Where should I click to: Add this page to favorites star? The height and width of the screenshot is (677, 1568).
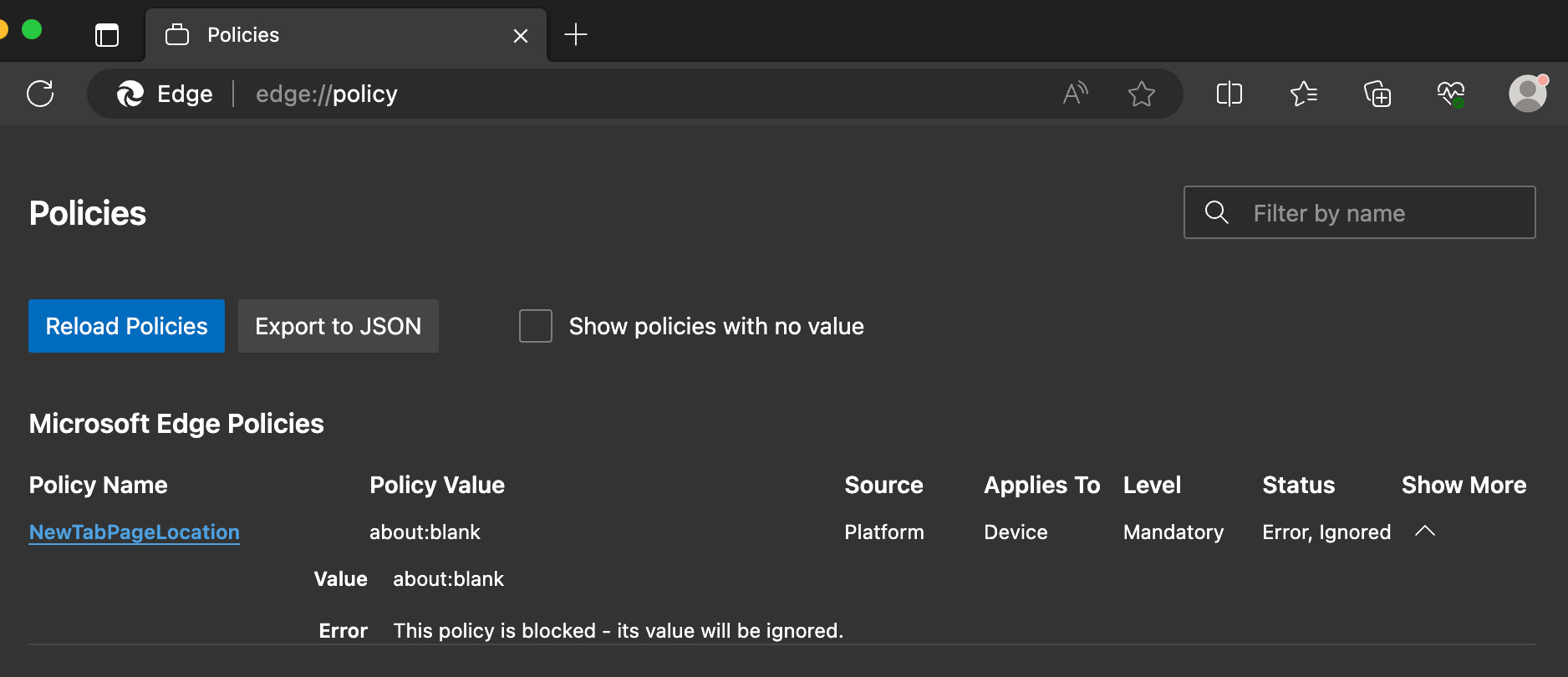tap(1141, 94)
